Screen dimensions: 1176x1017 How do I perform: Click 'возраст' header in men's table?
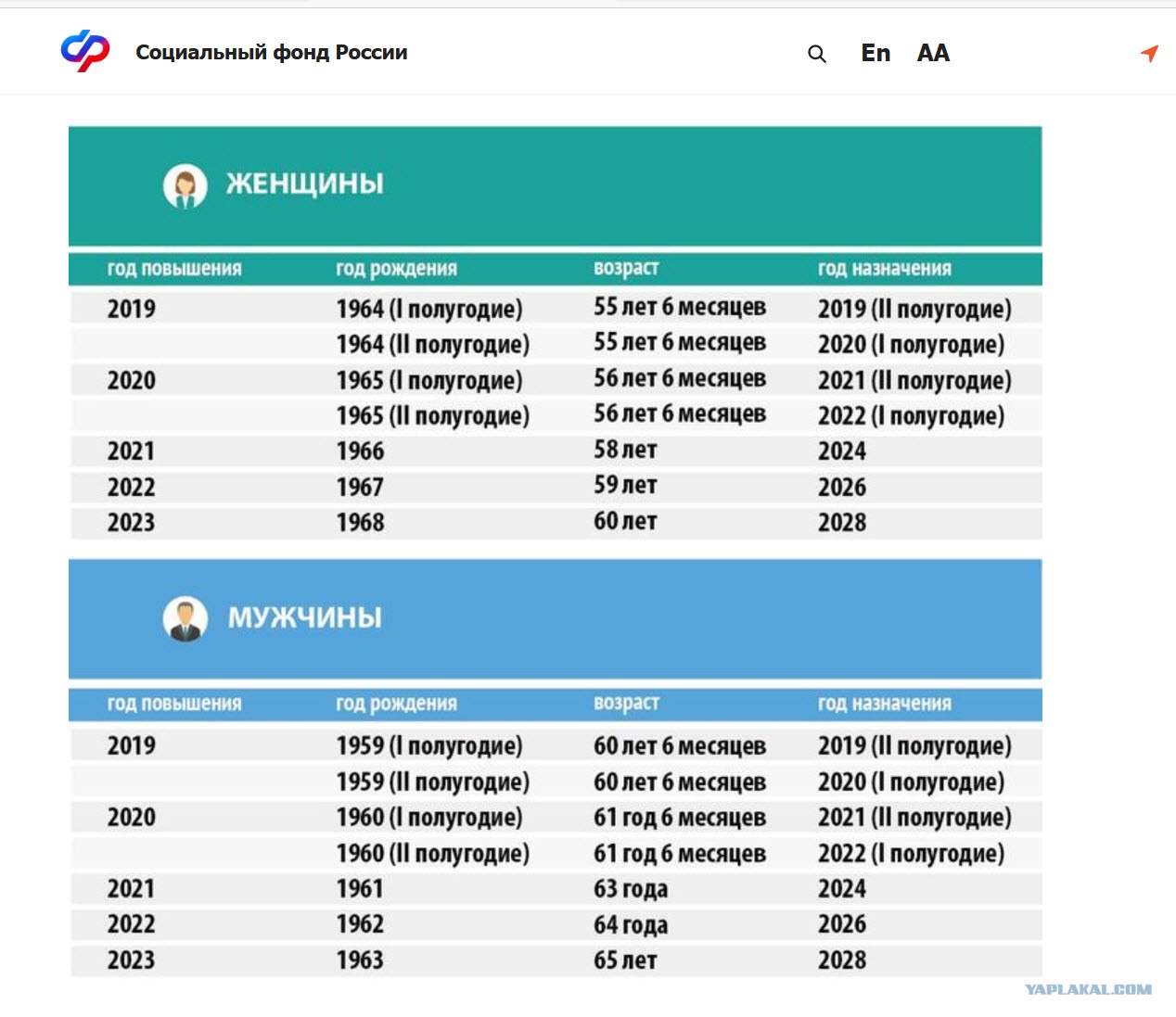(626, 703)
